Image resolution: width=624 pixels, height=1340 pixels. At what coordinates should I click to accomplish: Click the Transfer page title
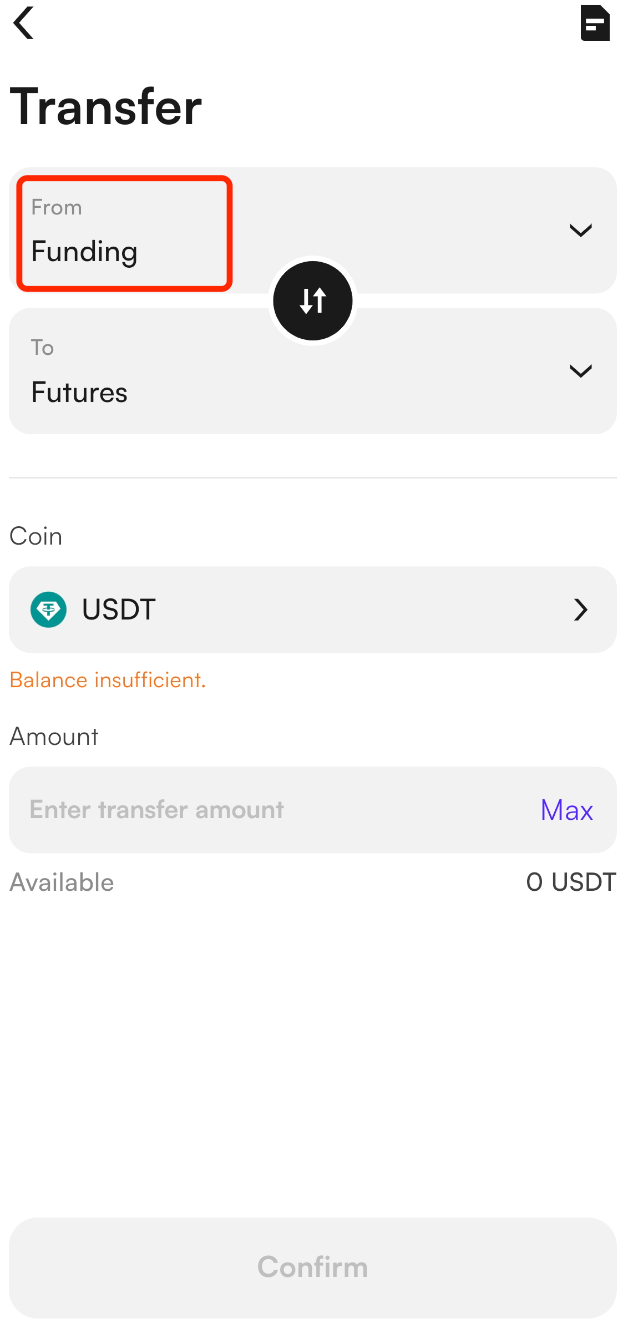105,106
